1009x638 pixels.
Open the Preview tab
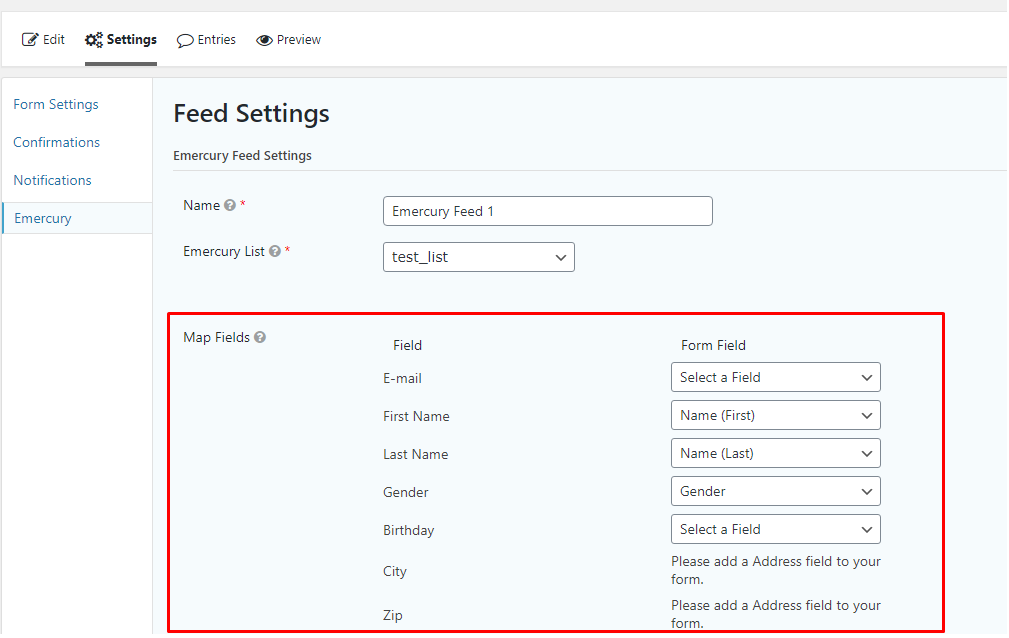point(298,40)
